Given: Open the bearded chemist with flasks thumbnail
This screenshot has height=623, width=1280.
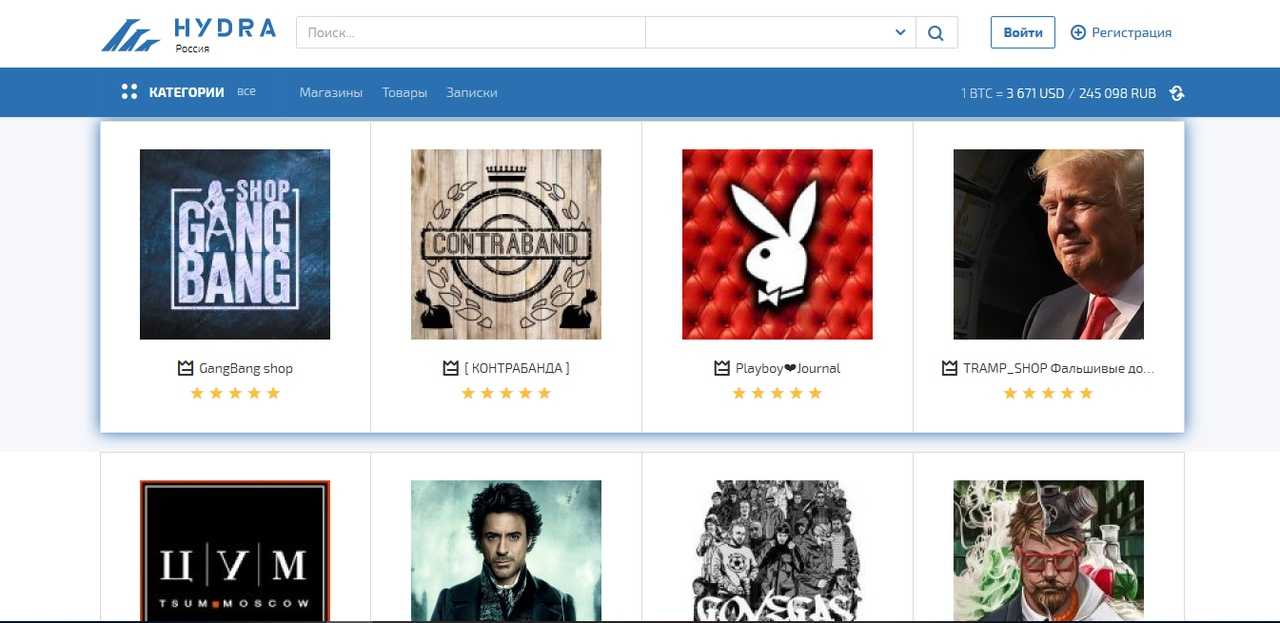Looking at the screenshot, I should 1048,551.
